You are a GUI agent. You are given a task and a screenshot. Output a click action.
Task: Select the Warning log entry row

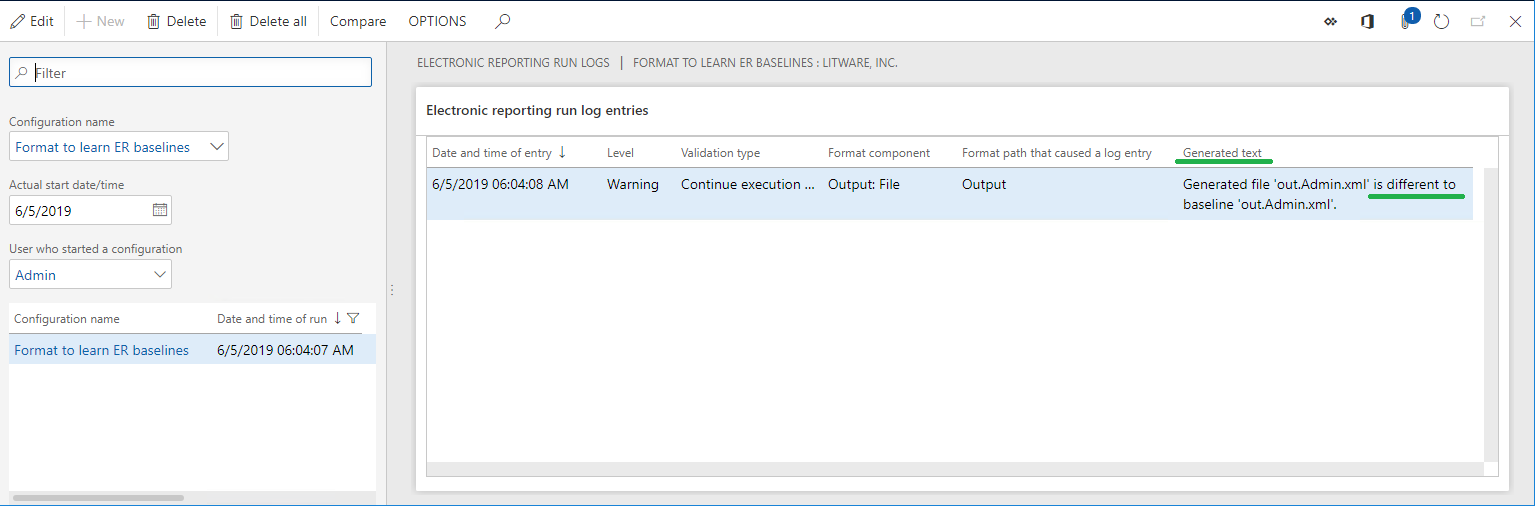pyautogui.click(x=632, y=185)
